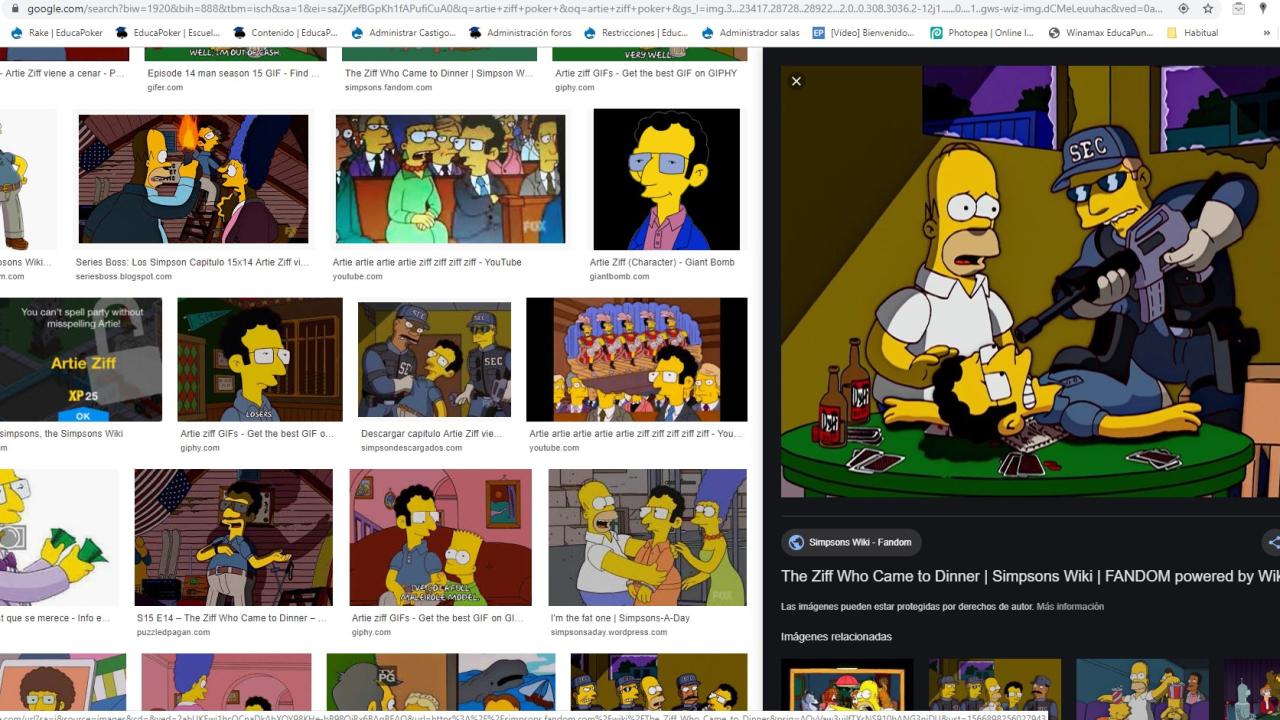Image resolution: width=1280 pixels, height=720 pixels.
Task: Open bottom row whale on beach thumbnail
Action: click(x=441, y=682)
